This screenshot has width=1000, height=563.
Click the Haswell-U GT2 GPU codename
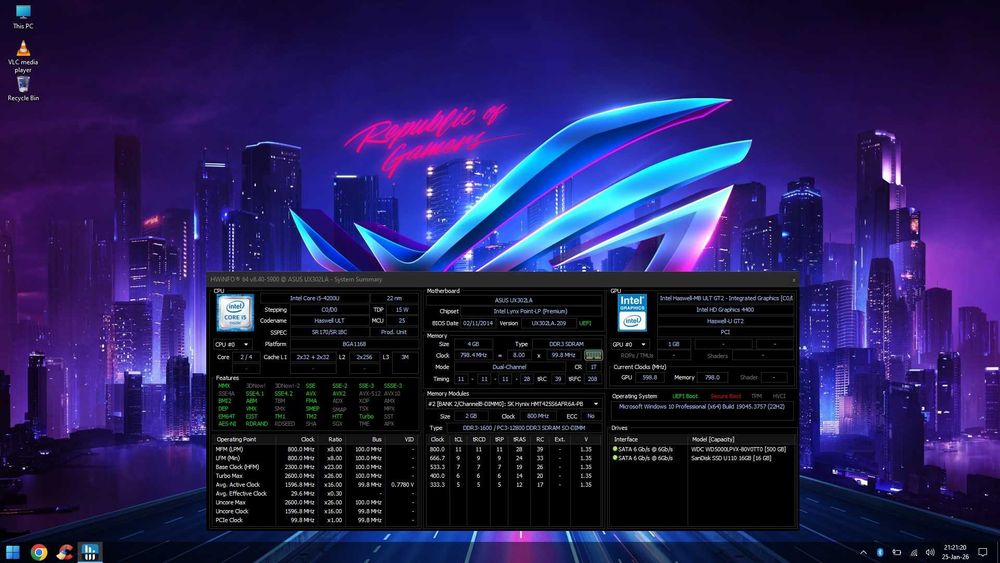tap(724, 321)
